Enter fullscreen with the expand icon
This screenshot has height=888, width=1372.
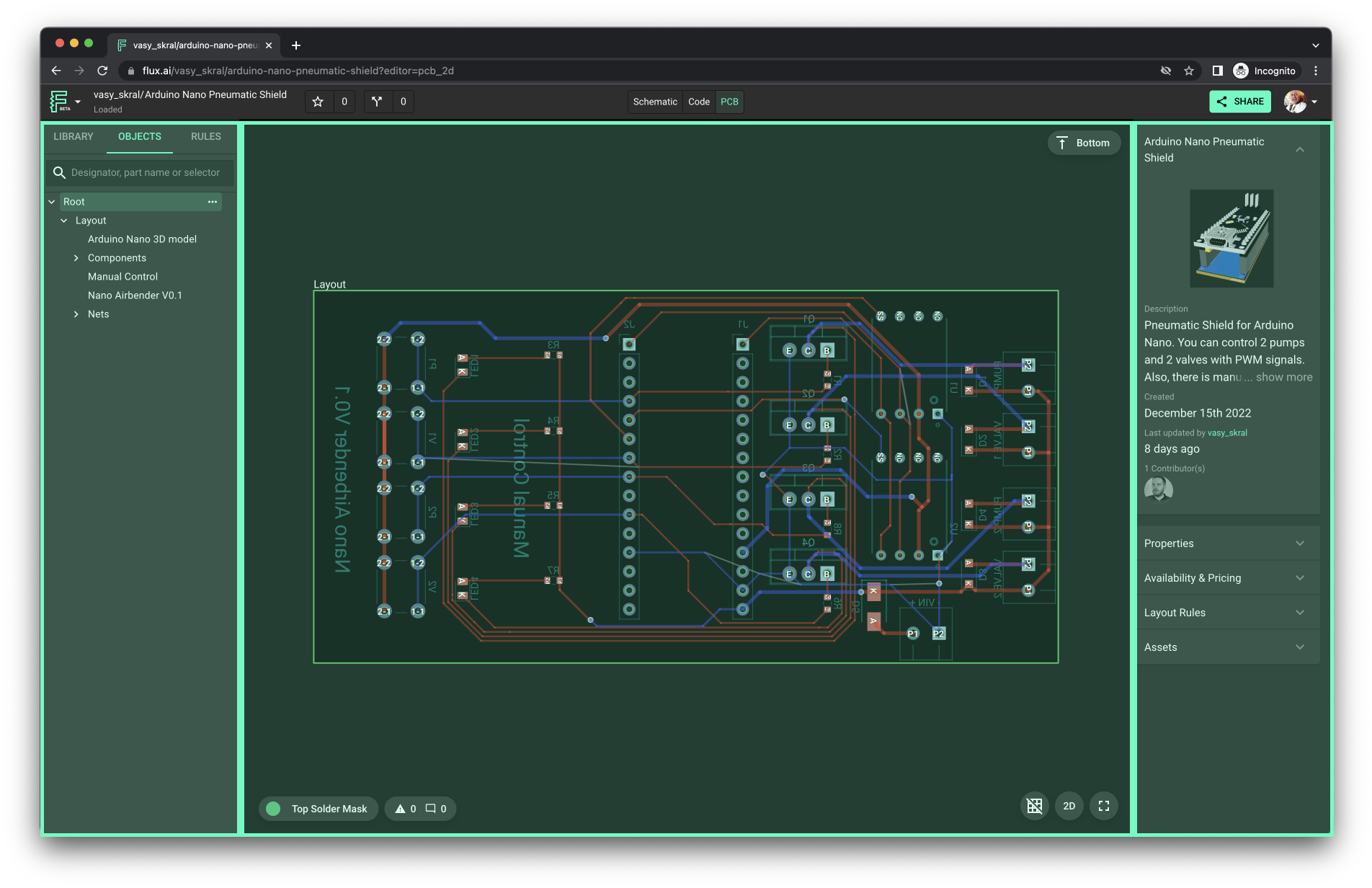point(1103,806)
